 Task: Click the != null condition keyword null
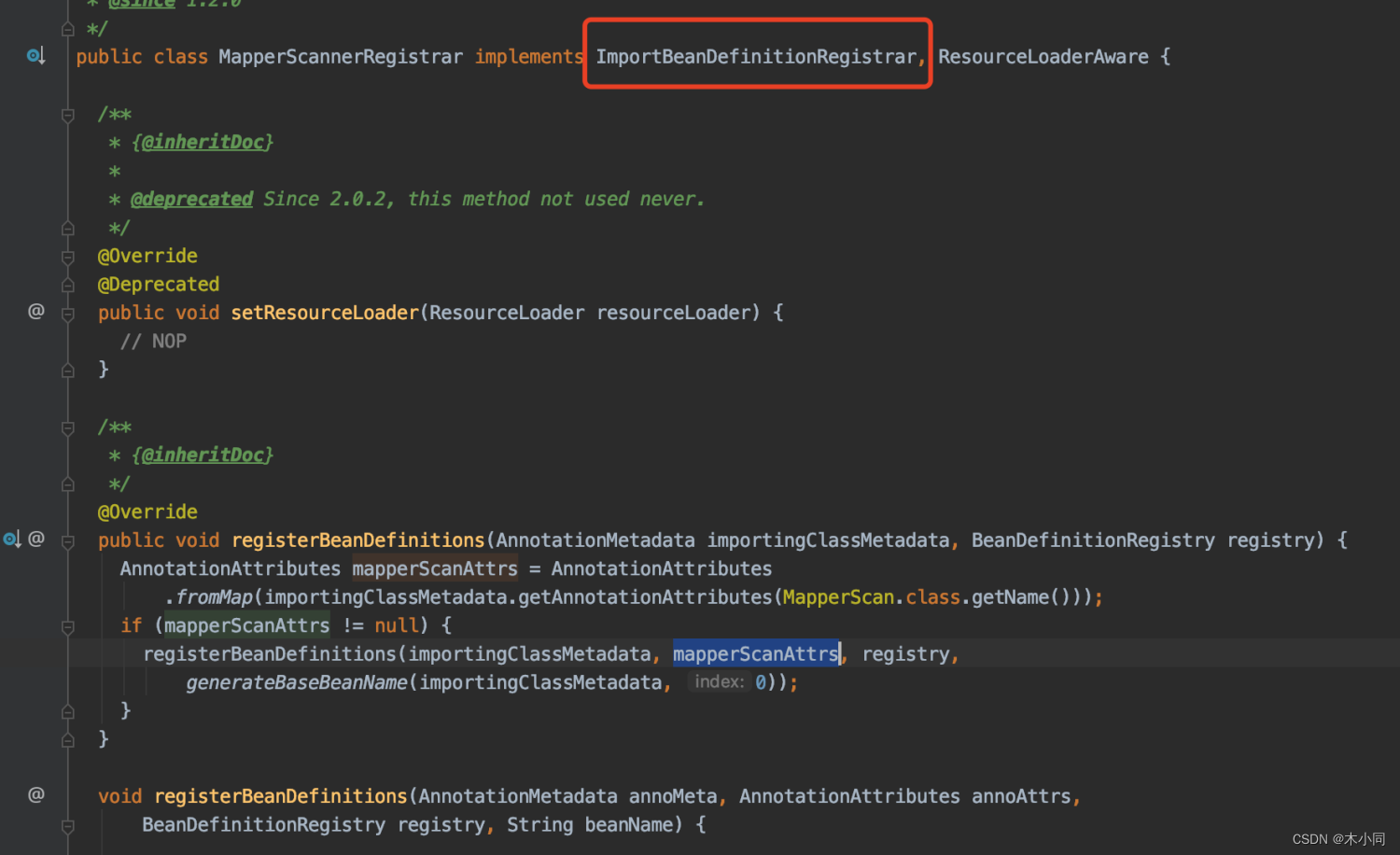click(x=397, y=624)
